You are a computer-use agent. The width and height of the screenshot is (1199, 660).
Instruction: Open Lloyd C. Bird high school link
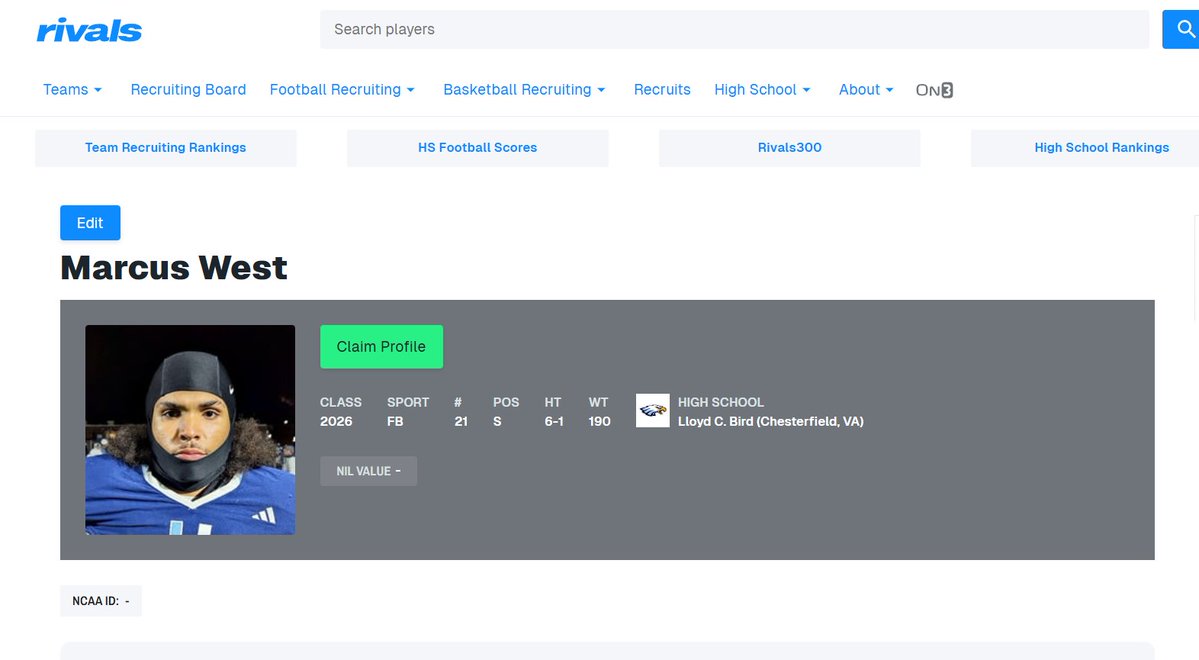coord(771,421)
